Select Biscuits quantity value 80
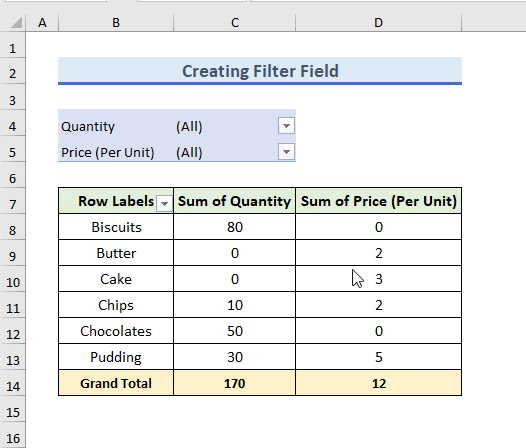Viewport: 526px width, 448px height. 234,227
